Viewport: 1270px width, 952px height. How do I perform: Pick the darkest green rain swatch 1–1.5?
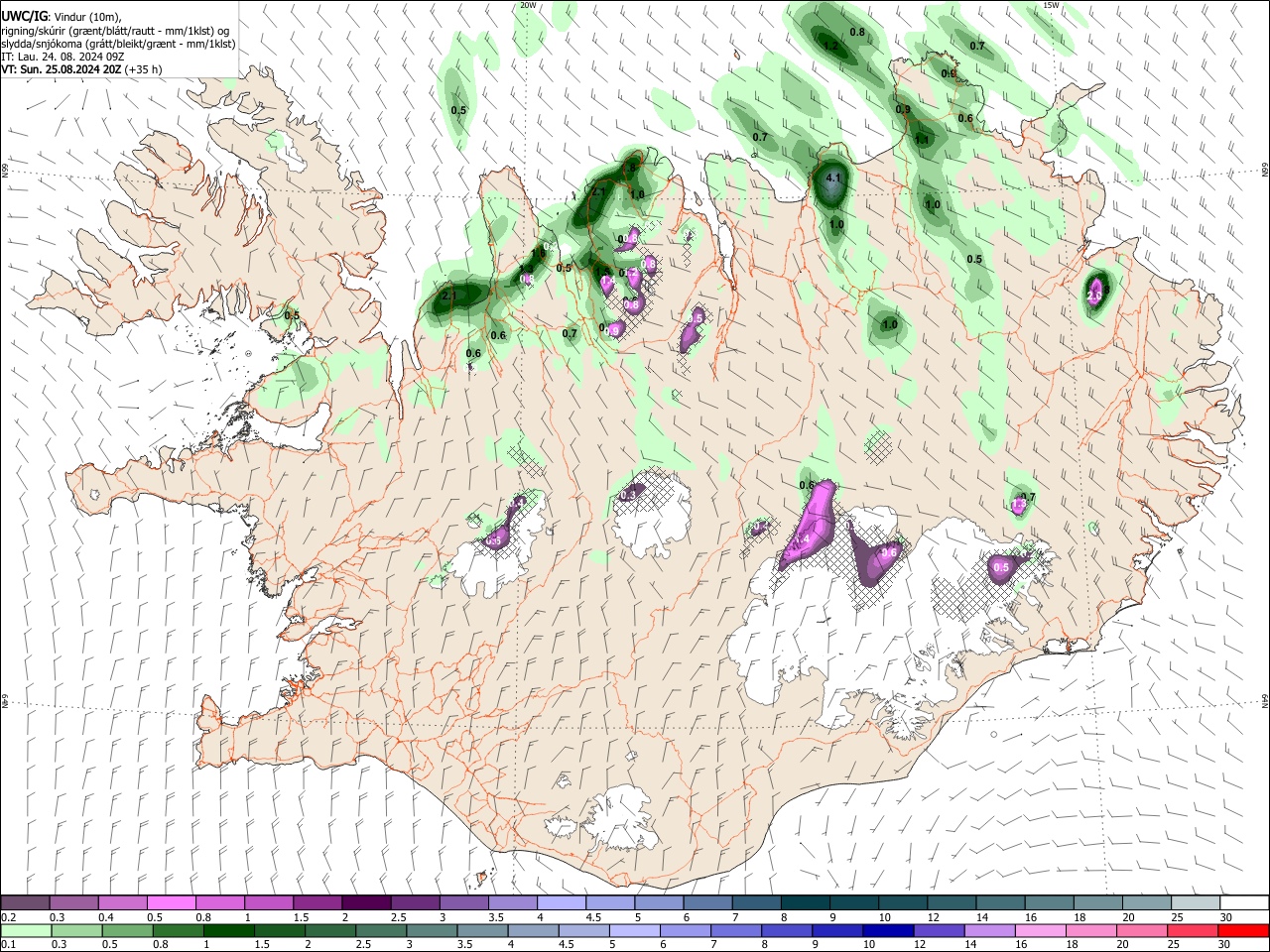pyautogui.click(x=230, y=930)
